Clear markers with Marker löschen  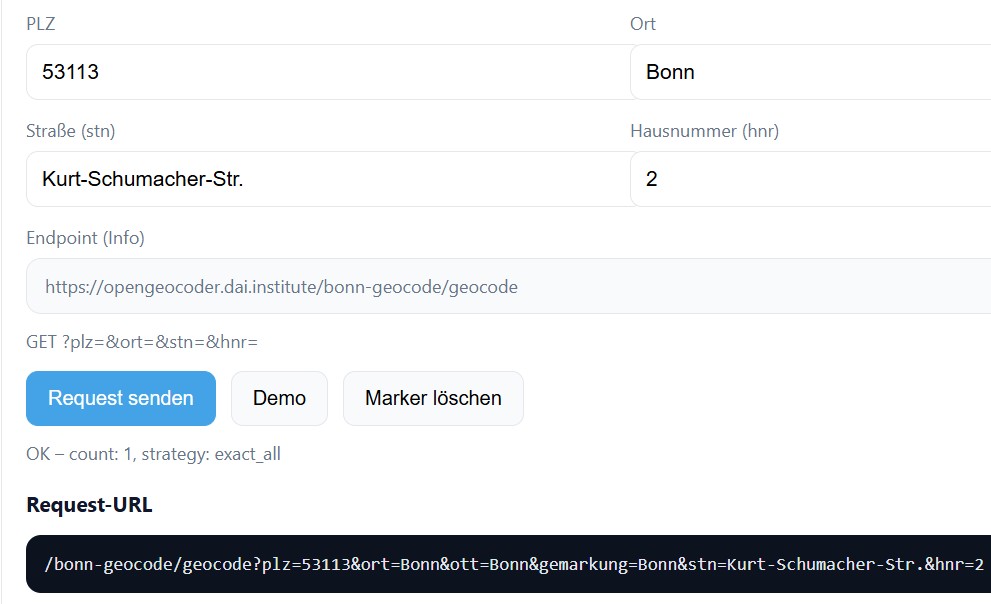tap(433, 398)
